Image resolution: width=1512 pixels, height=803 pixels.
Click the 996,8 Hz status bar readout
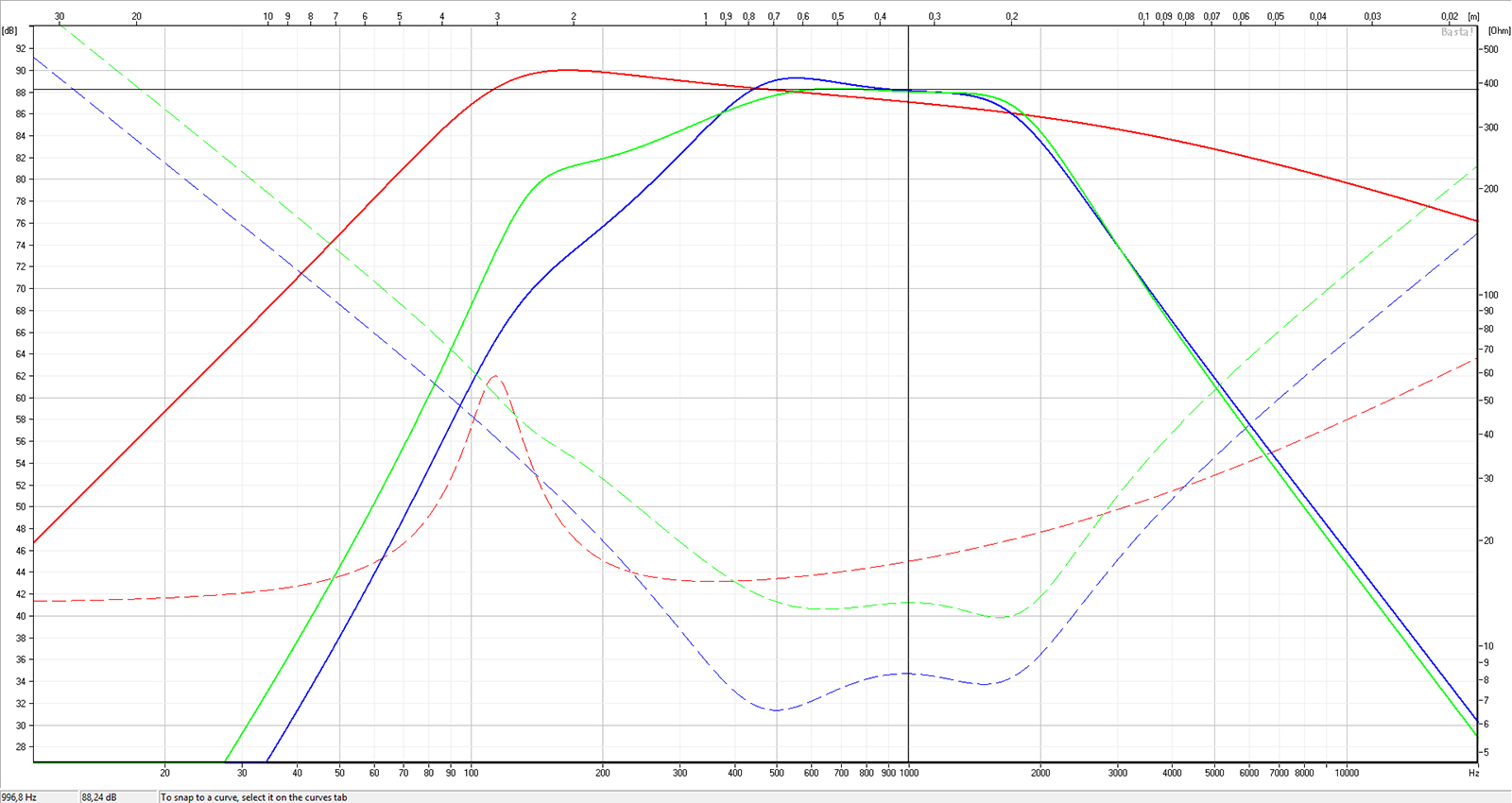(19, 797)
